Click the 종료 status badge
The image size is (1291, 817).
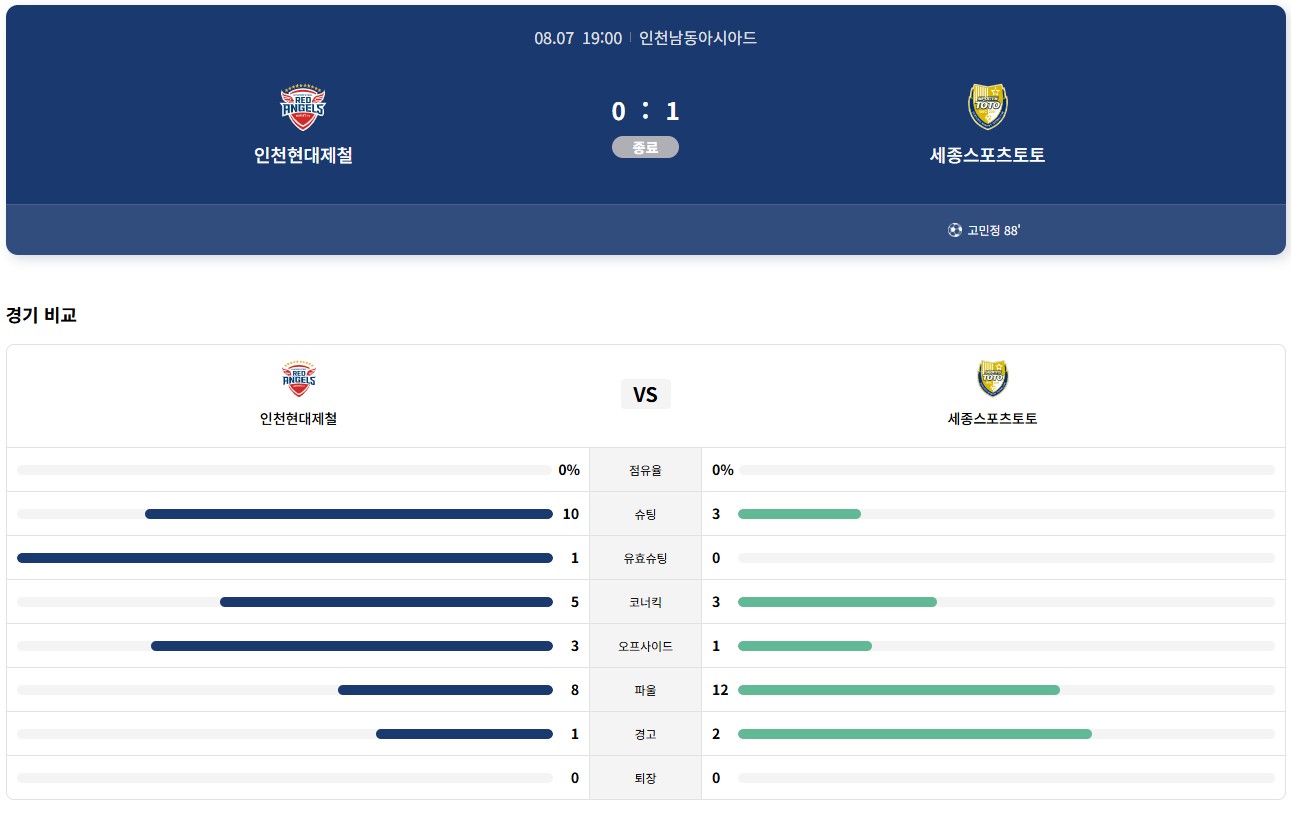click(645, 147)
